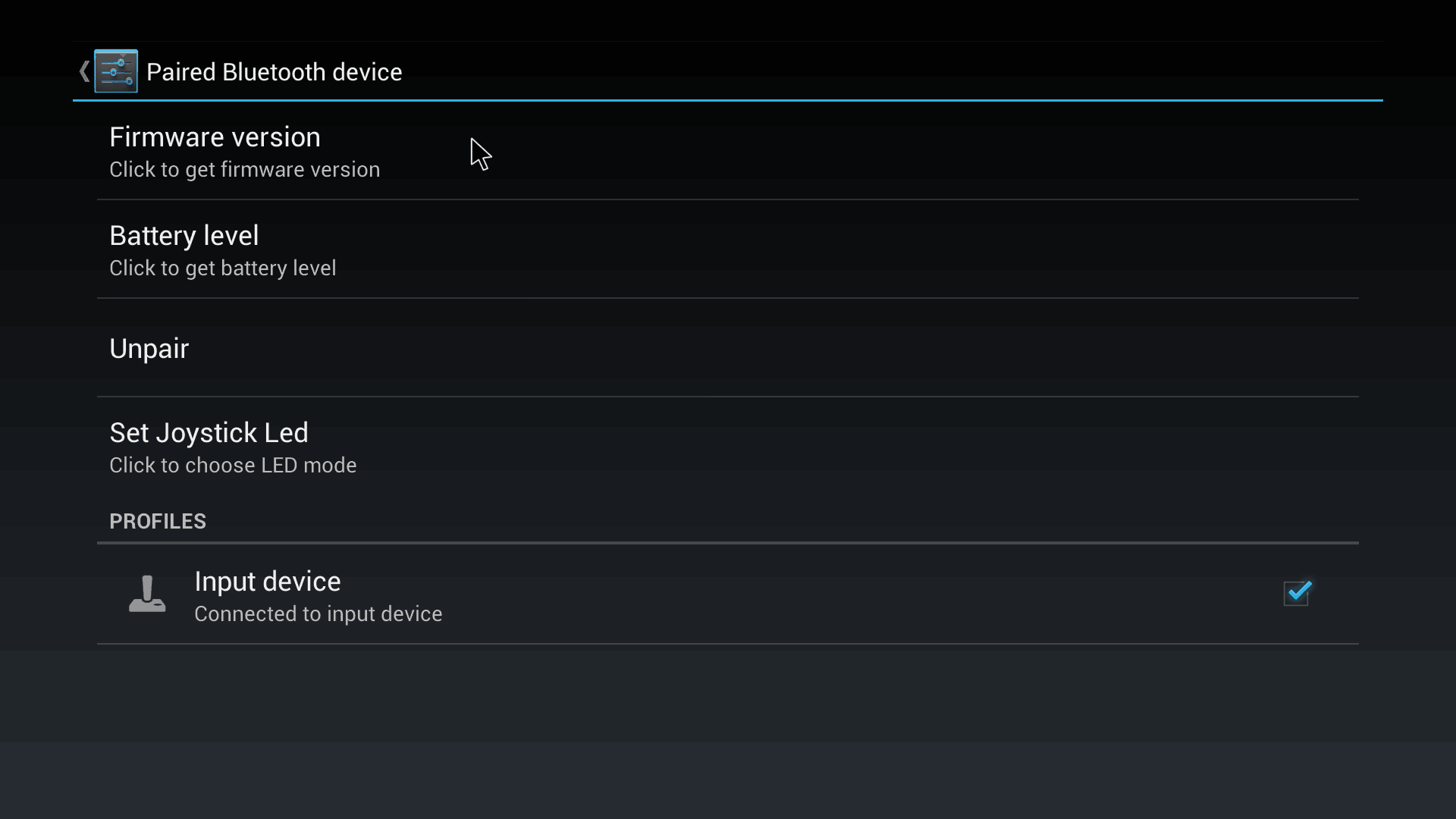Image resolution: width=1456 pixels, height=819 pixels.
Task: Click blue checkmark on Input device row
Action: 1298,591
